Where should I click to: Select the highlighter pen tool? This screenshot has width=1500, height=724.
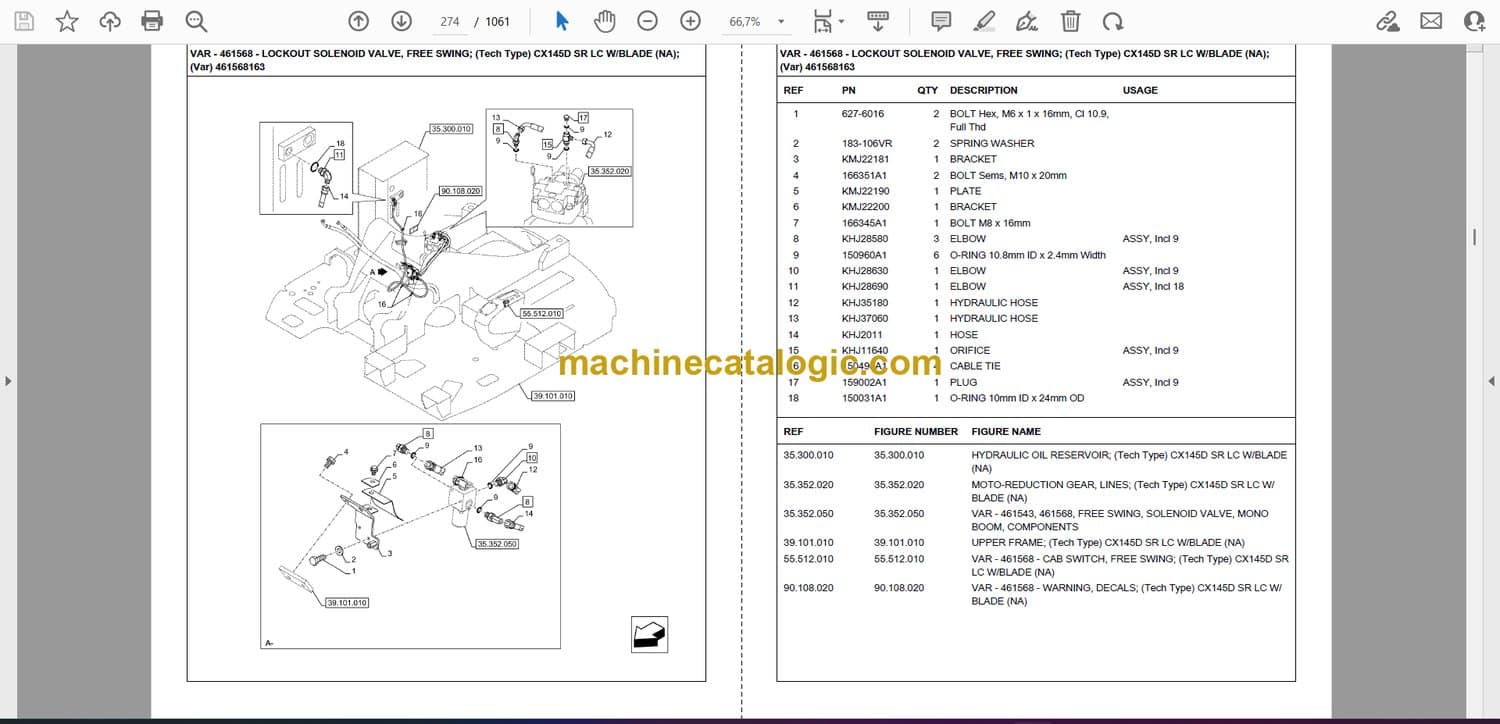click(x=984, y=21)
